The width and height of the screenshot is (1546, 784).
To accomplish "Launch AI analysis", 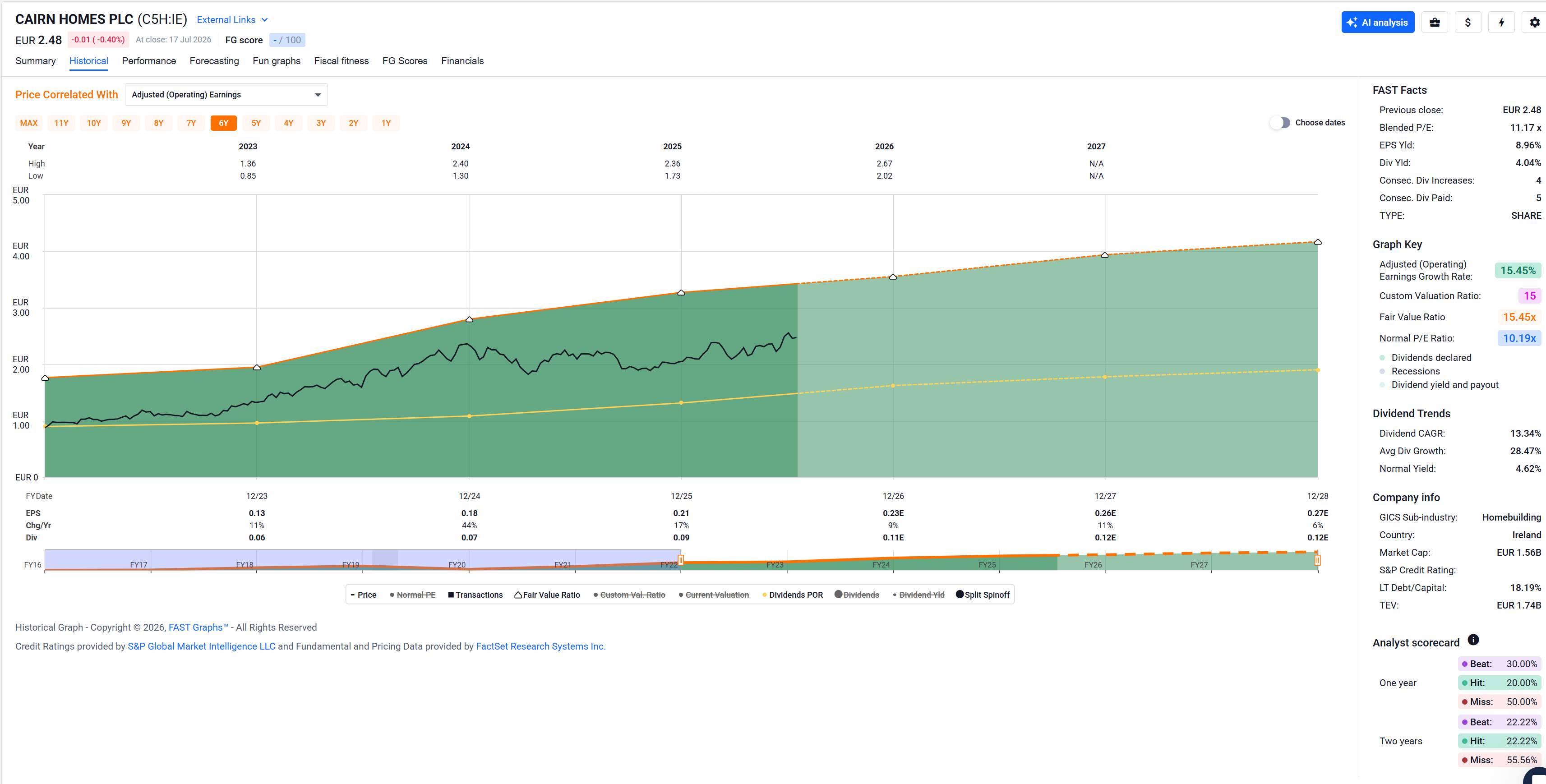I will [1378, 22].
